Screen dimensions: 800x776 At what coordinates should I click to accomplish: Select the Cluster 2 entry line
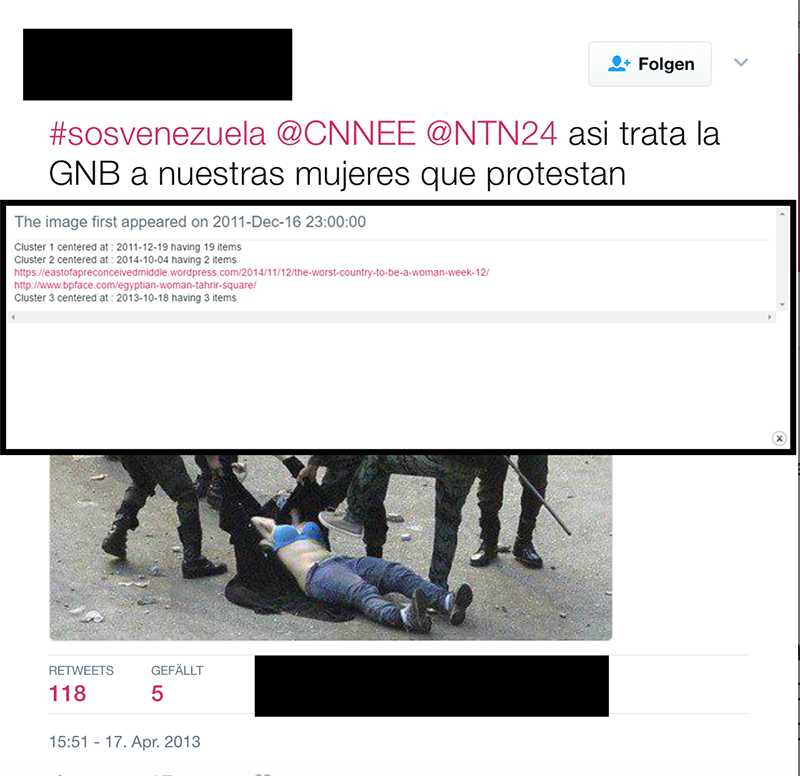(125, 260)
